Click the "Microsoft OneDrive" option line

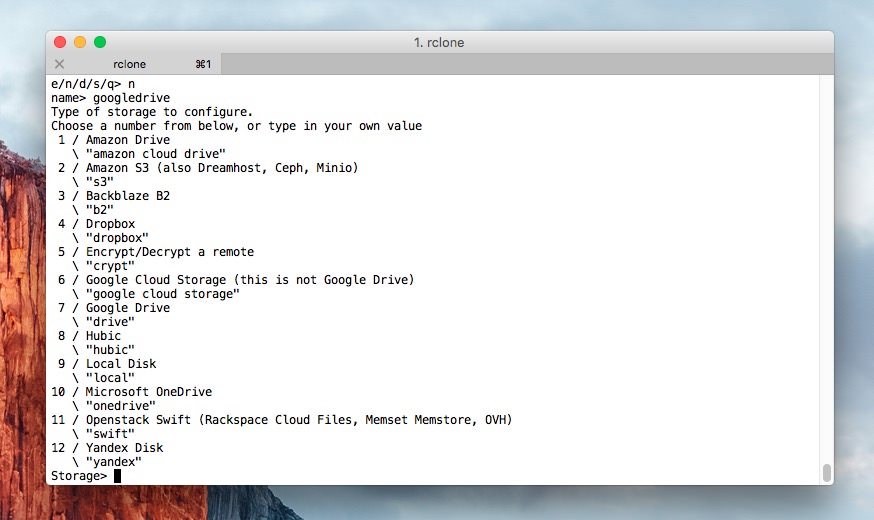(x=148, y=392)
